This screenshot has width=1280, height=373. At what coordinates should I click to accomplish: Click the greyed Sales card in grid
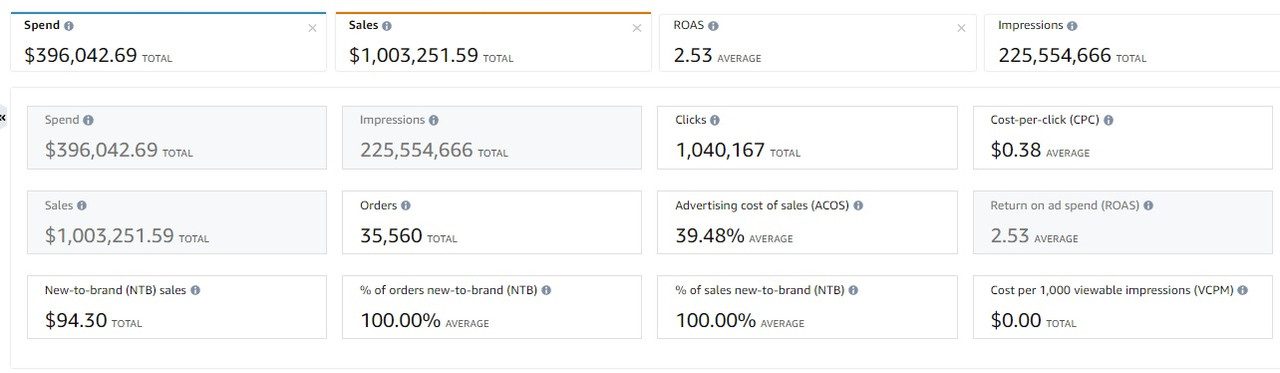(x=177, y=222)
